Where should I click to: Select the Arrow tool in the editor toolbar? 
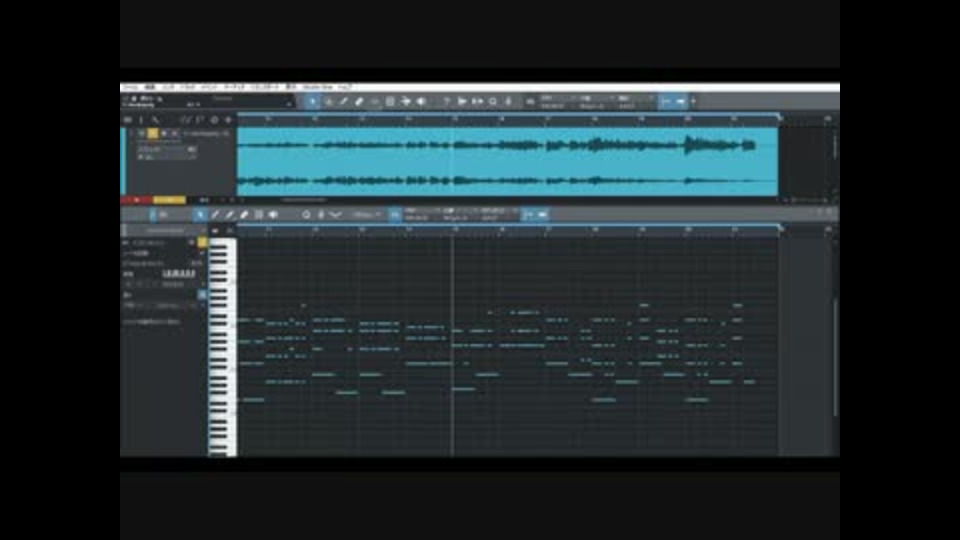[x=200, y=215]
